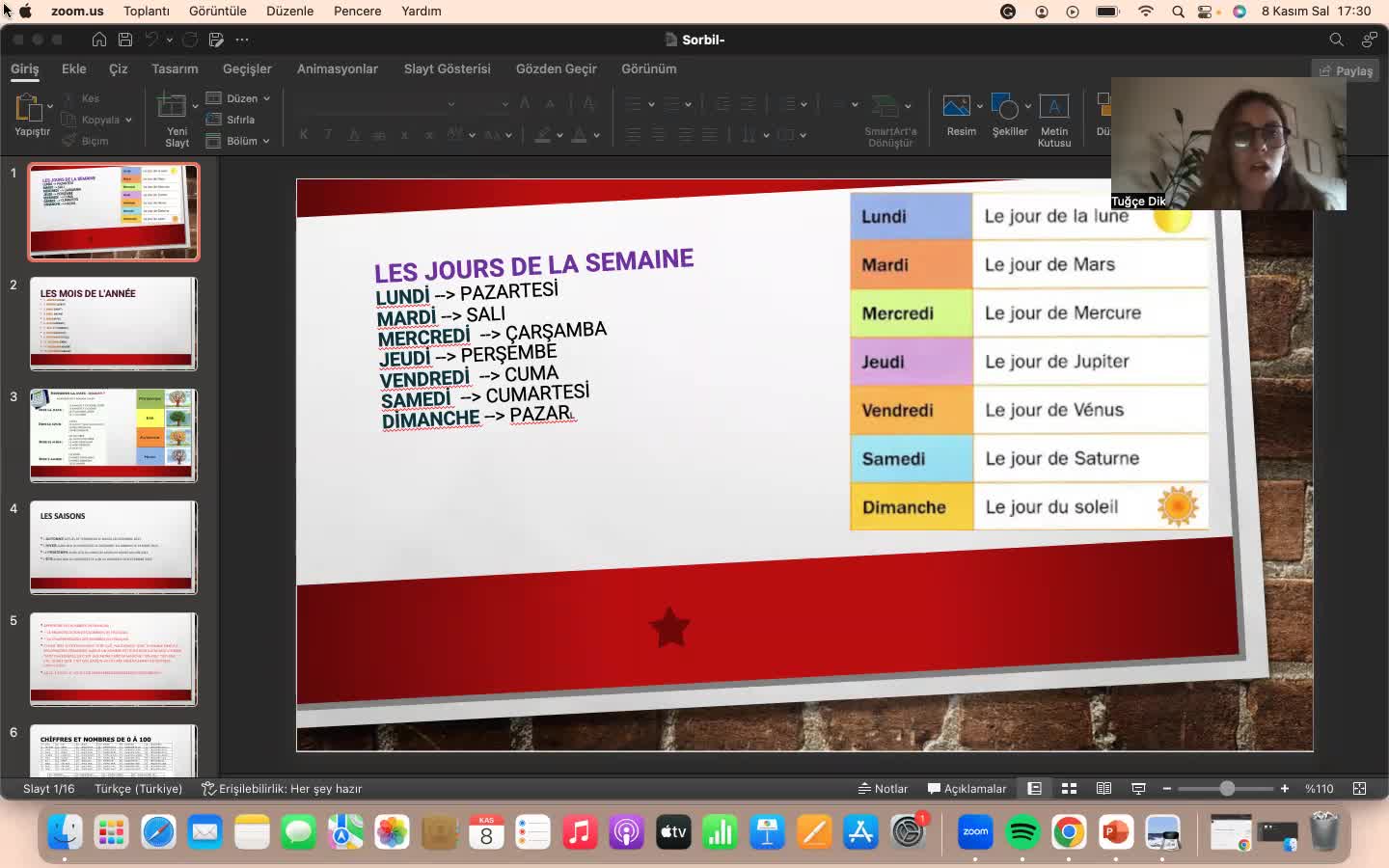Open the Bölüm section dropdown
Screen dimensions: 1389x868
(x=238, y=141)
